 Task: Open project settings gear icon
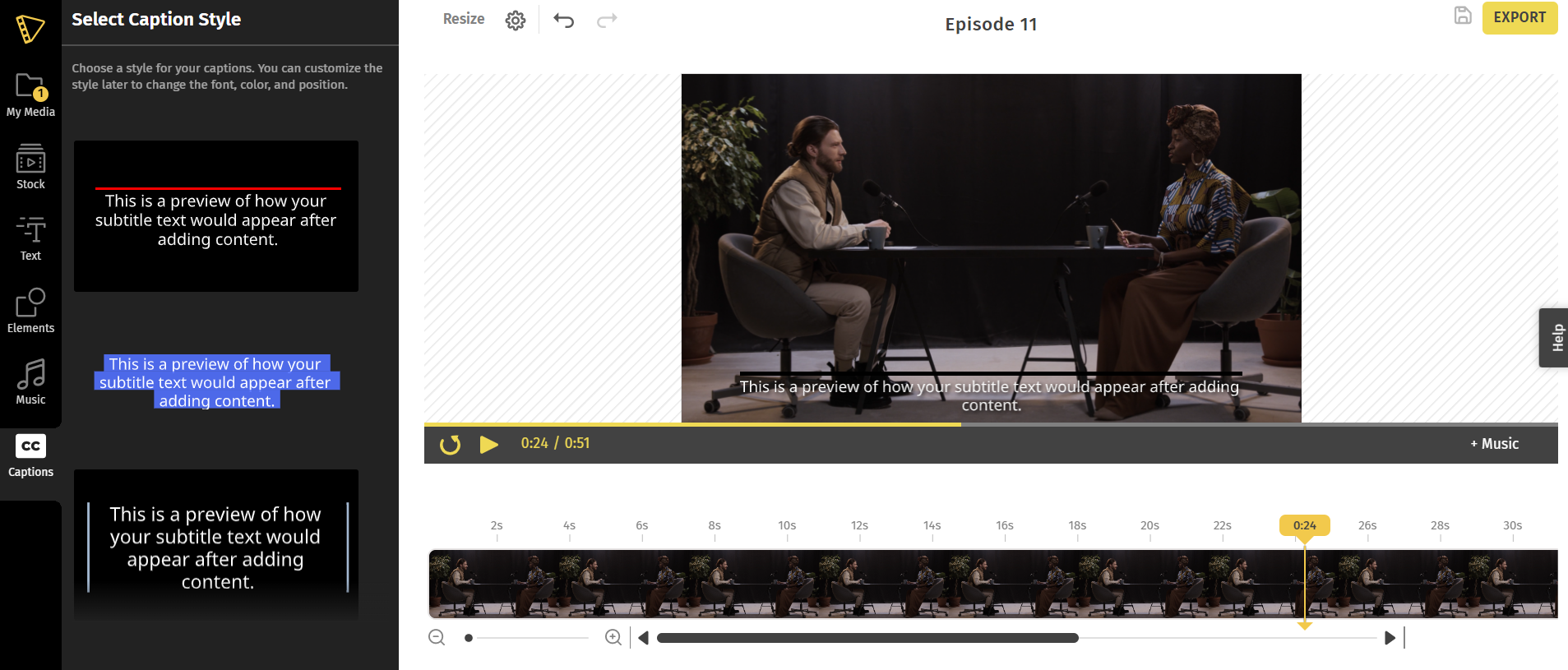click(516, 21)
